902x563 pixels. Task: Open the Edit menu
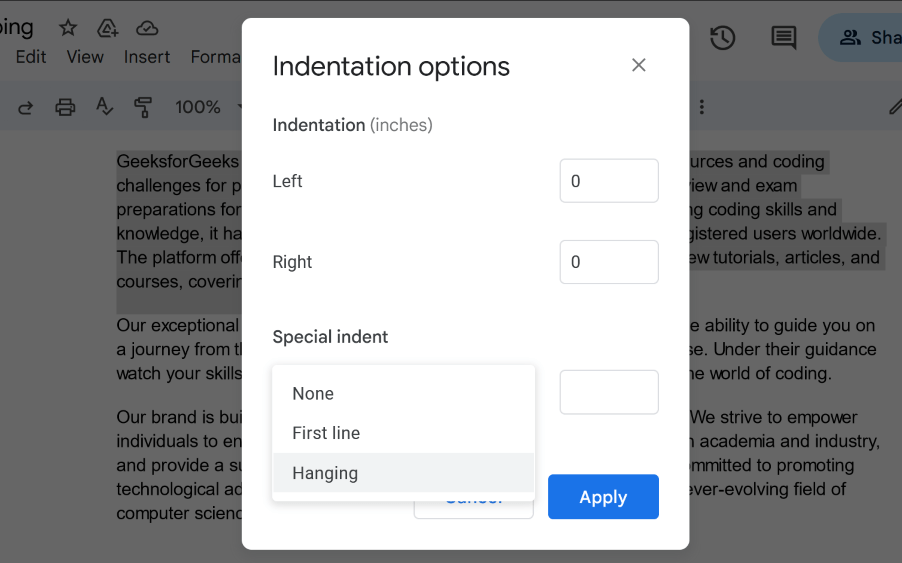pos(31,57)
